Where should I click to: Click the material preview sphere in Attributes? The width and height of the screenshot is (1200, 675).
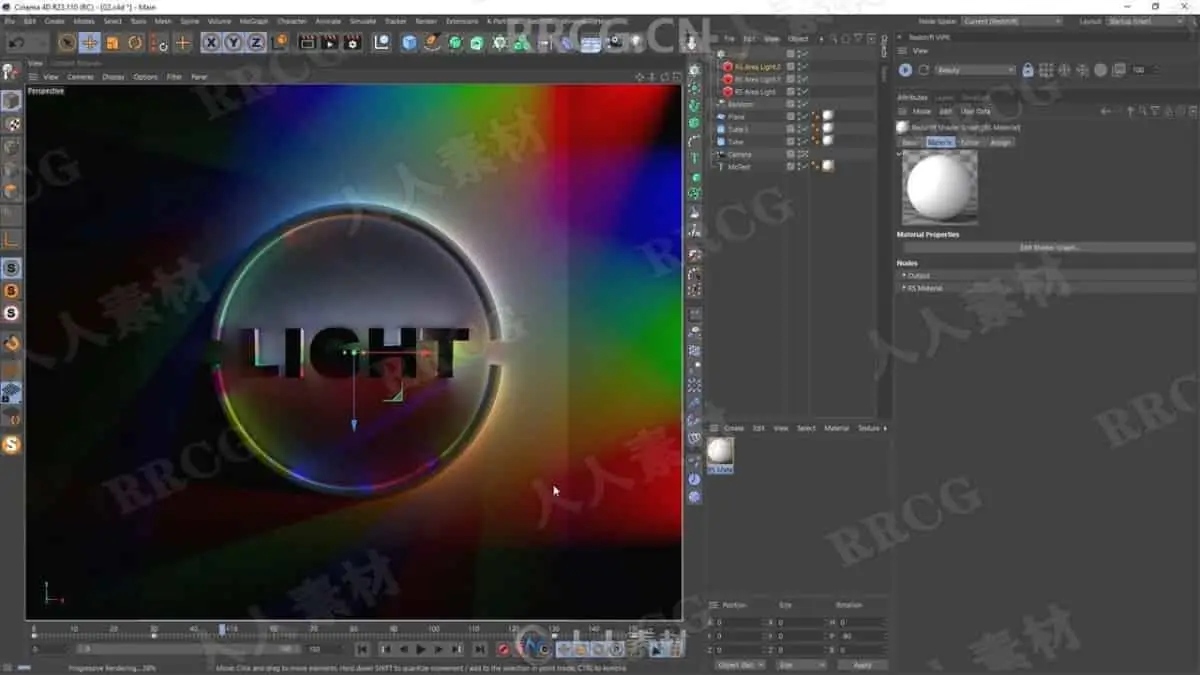(x=940, y=188)
